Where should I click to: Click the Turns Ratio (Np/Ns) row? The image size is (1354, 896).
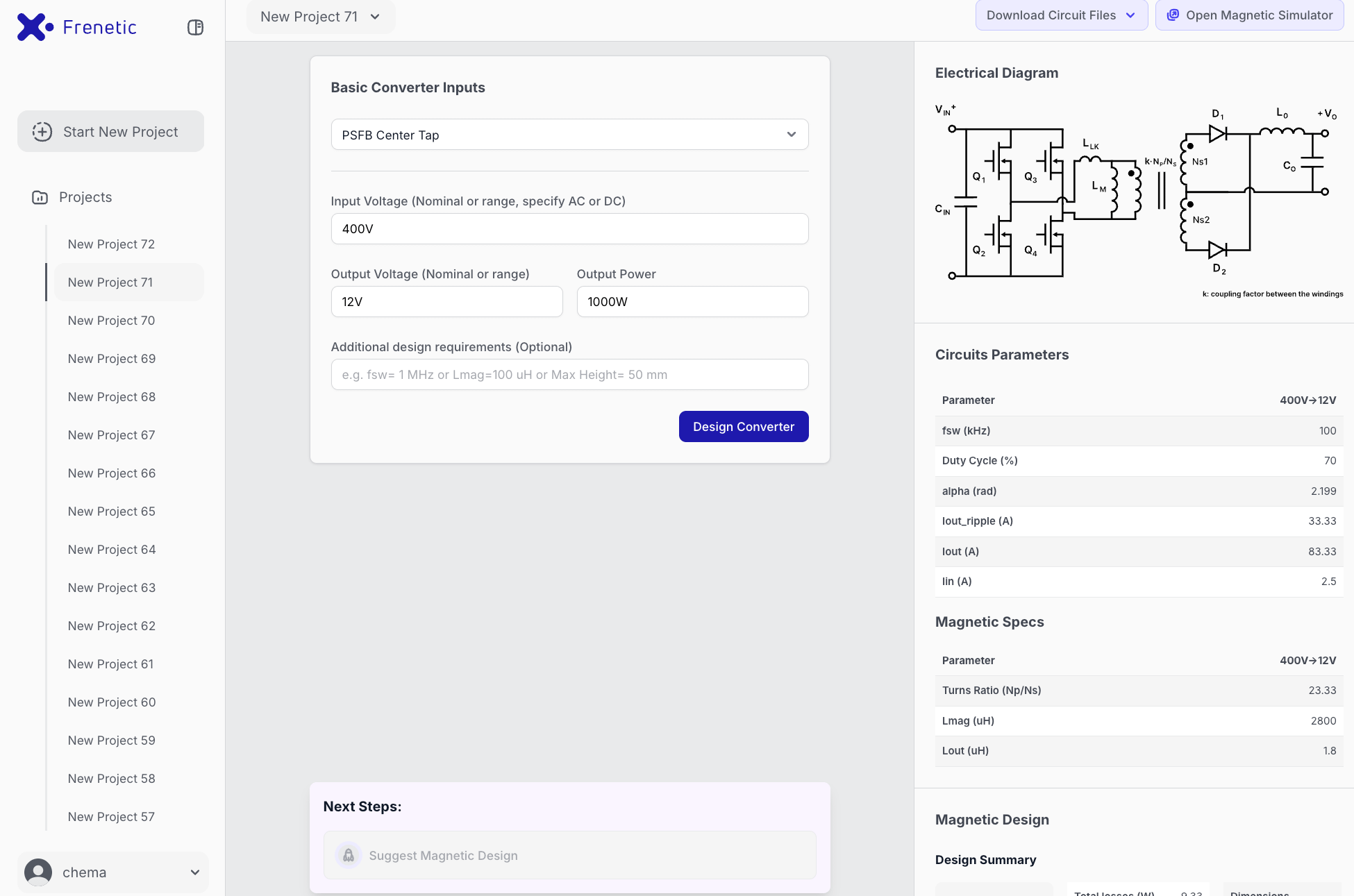[1139, 691]
